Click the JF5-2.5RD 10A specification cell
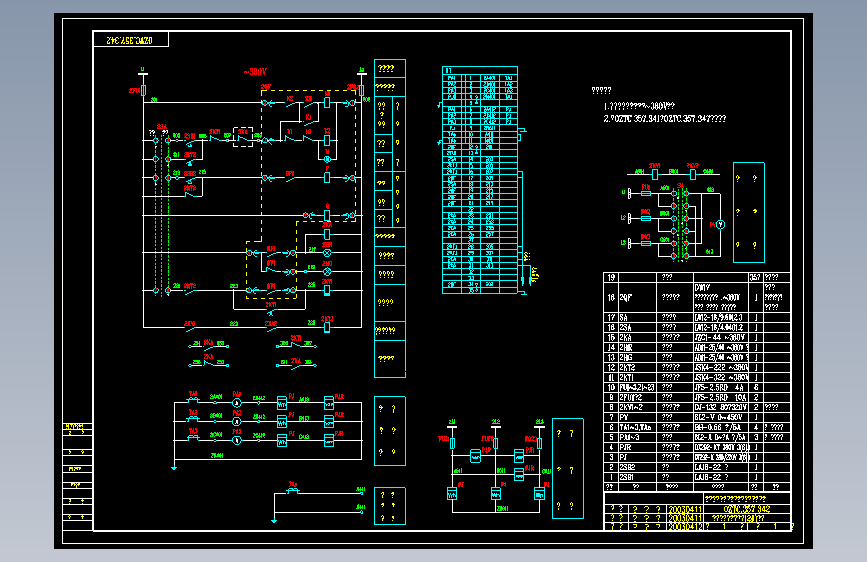The image size is (867, 562). click(721, 397)
